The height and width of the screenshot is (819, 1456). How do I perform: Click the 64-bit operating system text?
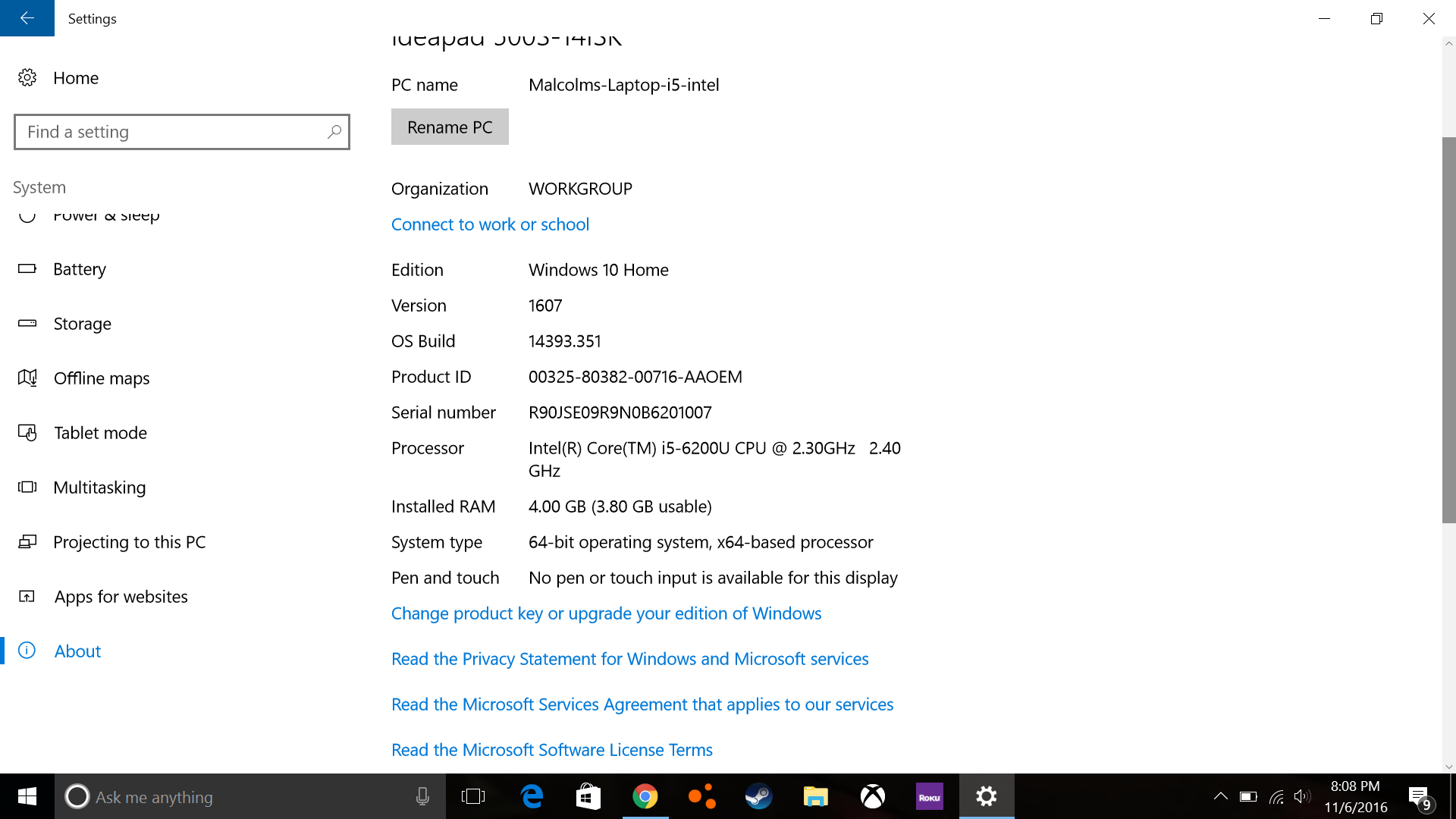[x=701, y=542]
